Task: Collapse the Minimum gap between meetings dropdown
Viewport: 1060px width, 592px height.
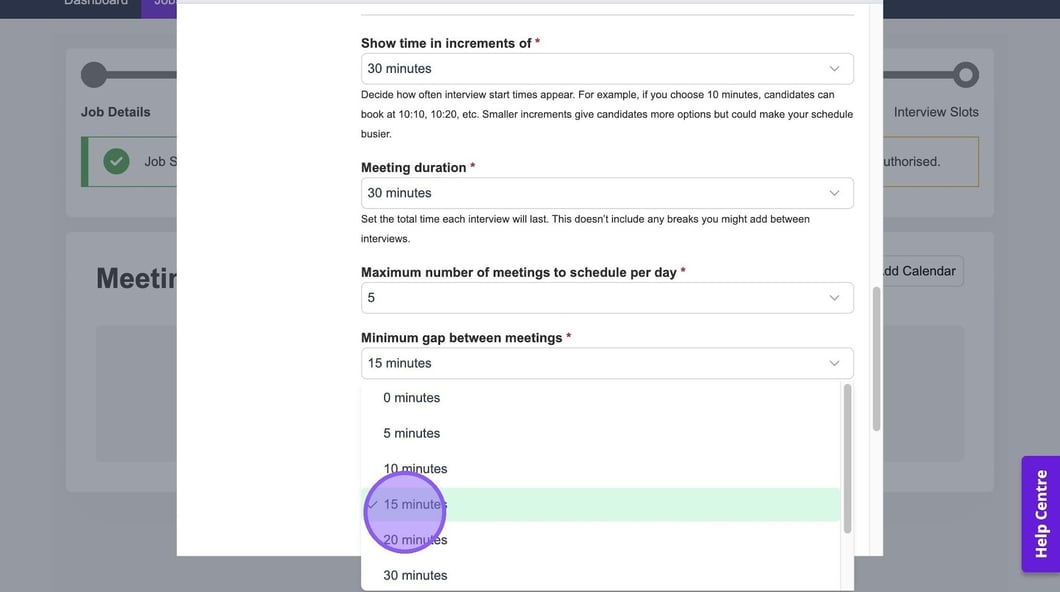Action: click(607, 363)
